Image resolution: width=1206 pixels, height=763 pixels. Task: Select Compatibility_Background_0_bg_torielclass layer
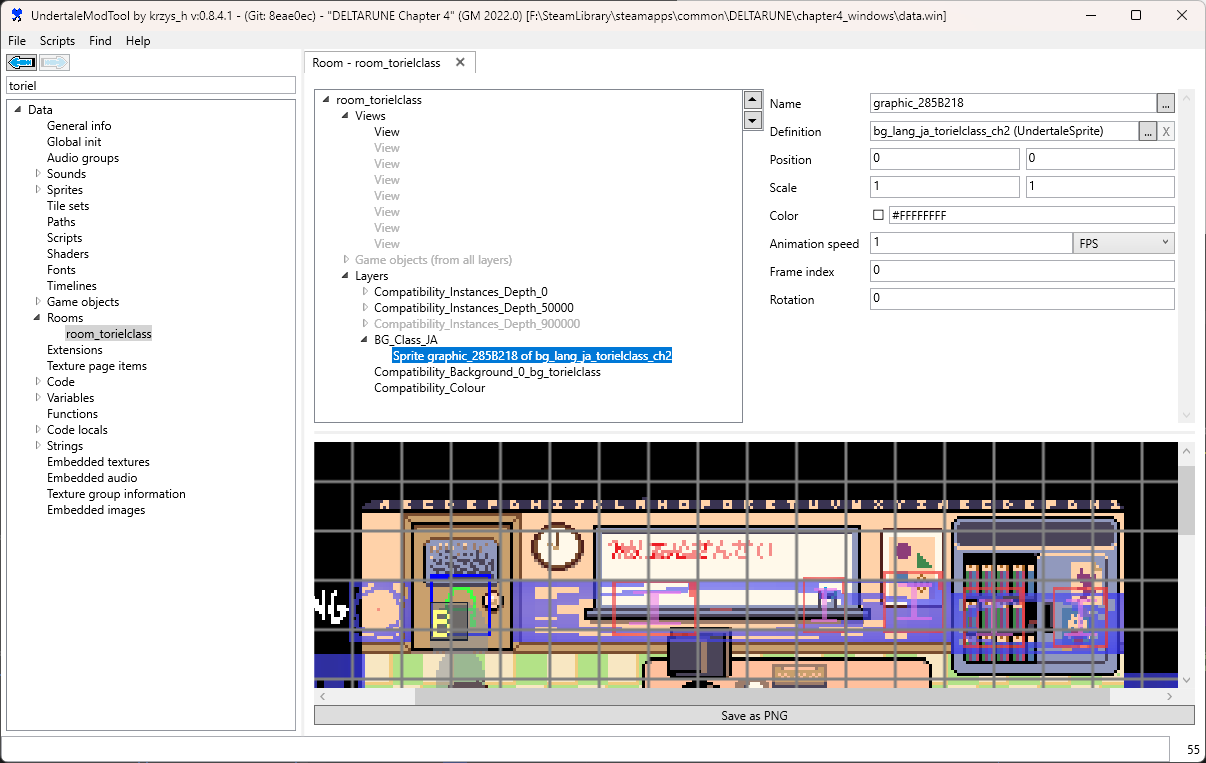pyautogui.click(x=487, y=372)
